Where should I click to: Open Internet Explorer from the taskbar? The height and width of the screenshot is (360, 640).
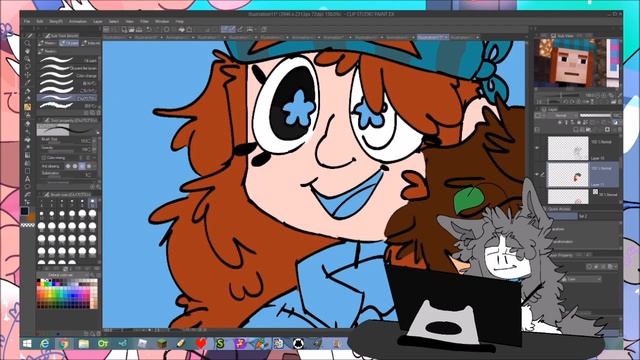tap(44, 344)
